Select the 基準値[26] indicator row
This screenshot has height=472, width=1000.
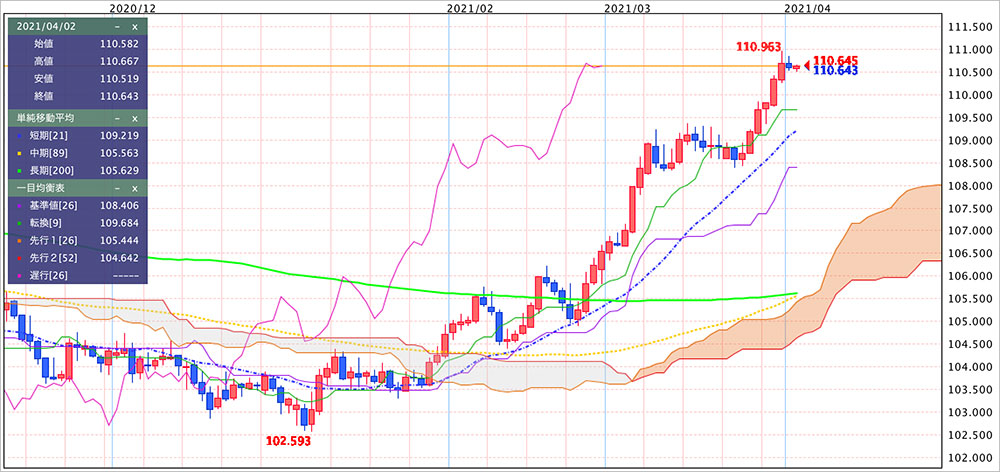tap(76, 205)
